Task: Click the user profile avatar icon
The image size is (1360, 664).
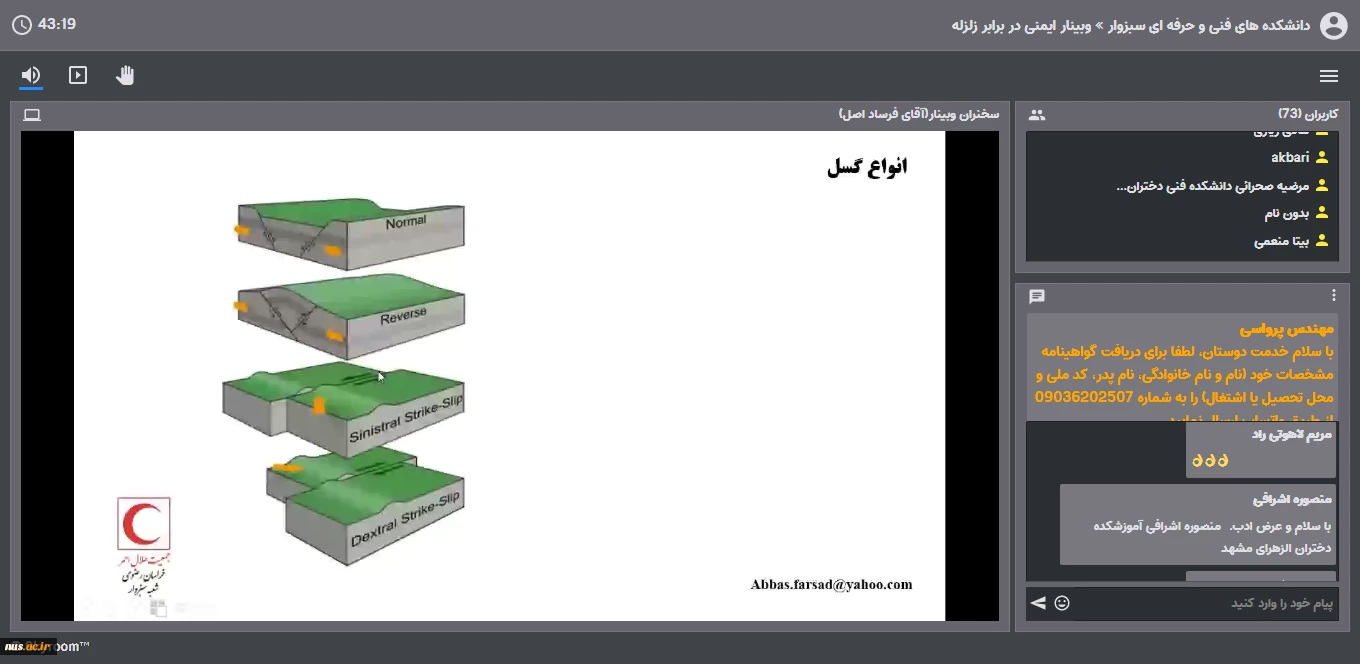Action: [x=1334, y=25]
